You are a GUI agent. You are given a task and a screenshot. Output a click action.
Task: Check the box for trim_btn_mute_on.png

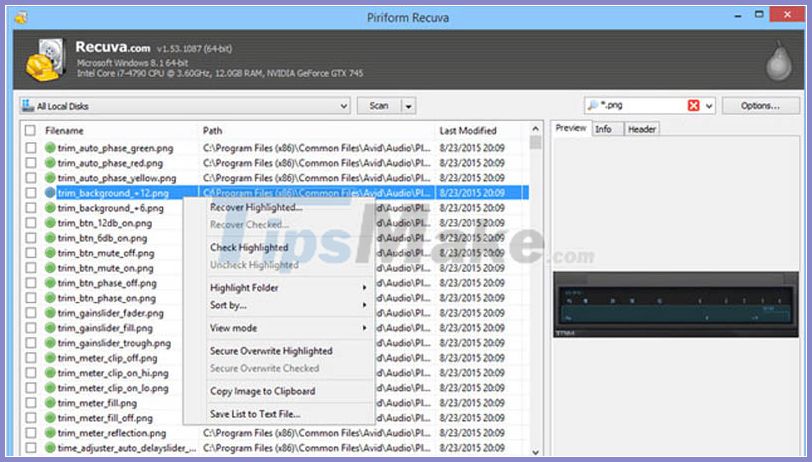click(31, 268)
